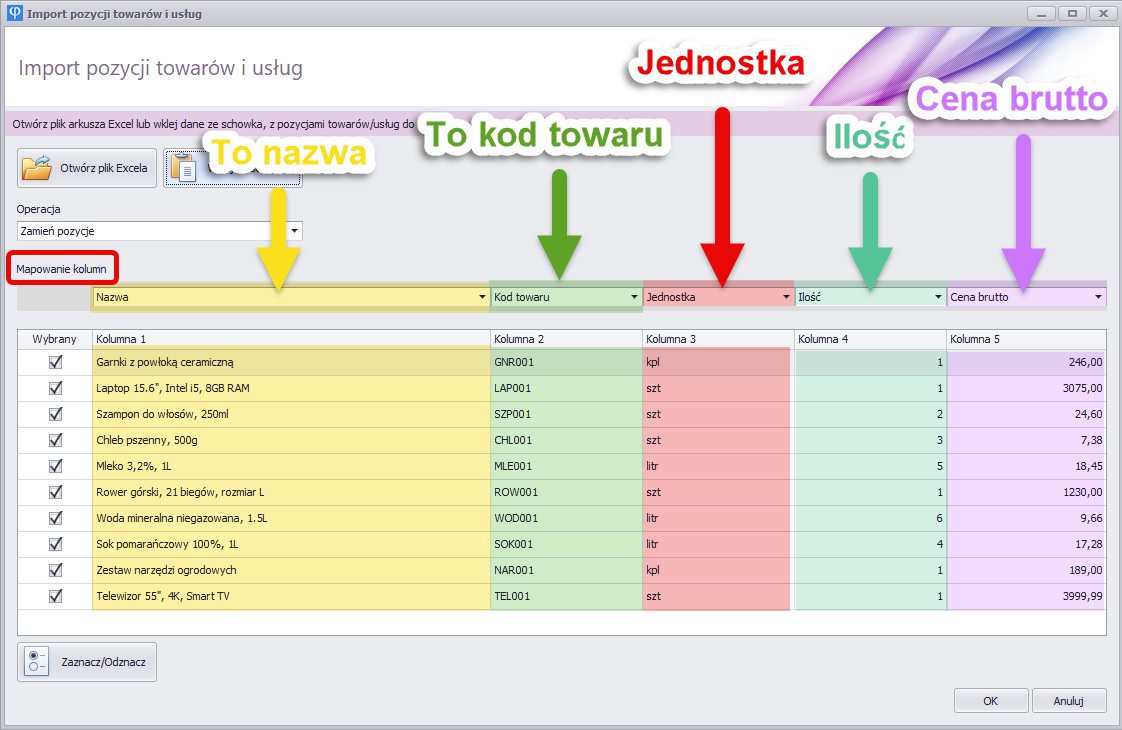Click the Kolumna 1 column header

click(290, 339)
